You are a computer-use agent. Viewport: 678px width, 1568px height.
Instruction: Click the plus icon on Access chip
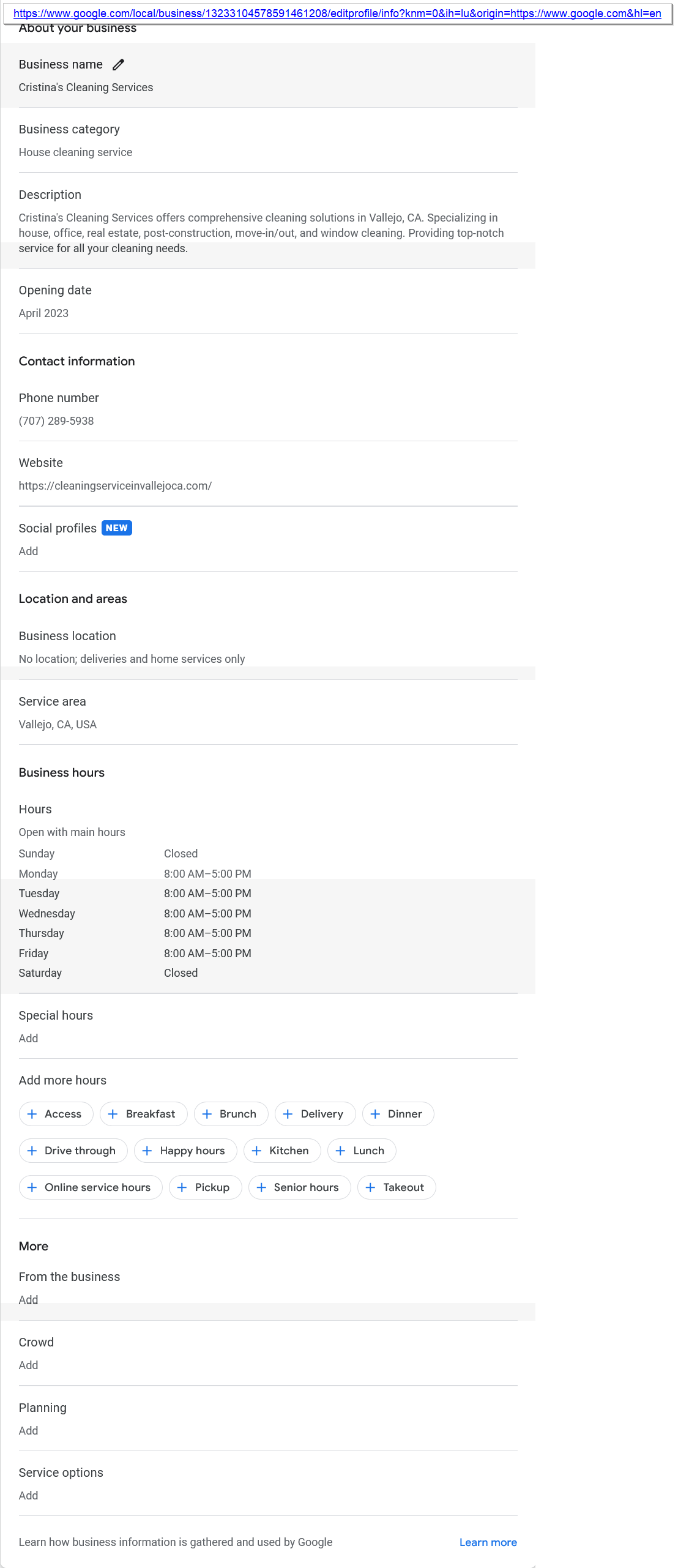coord(32,1114)
